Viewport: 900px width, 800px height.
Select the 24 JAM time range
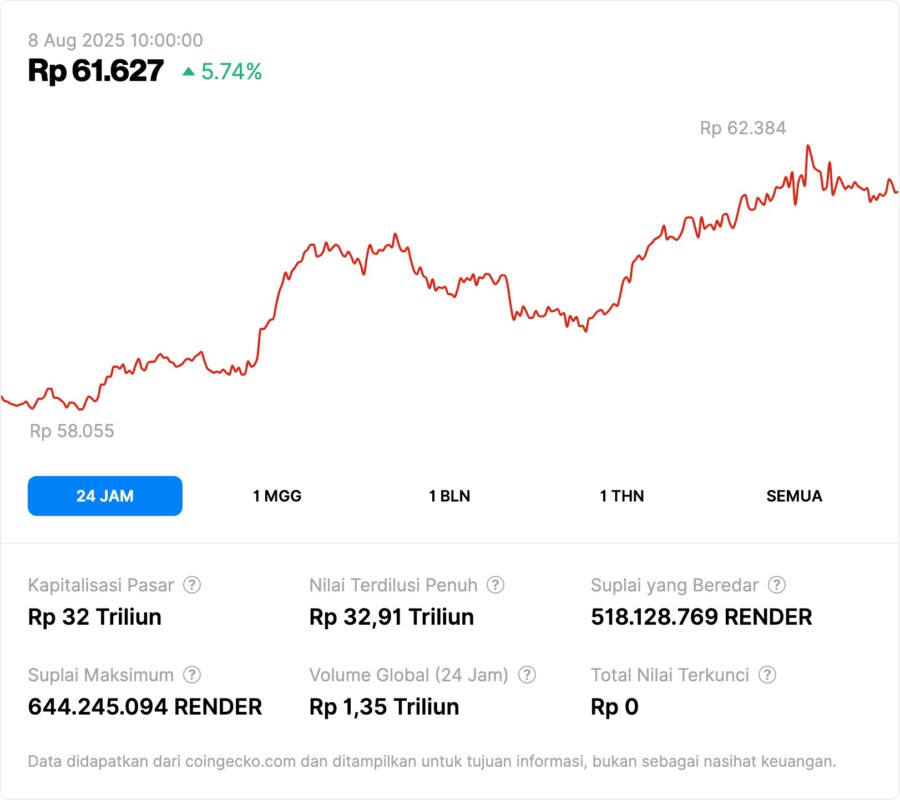tap(105, 496)
